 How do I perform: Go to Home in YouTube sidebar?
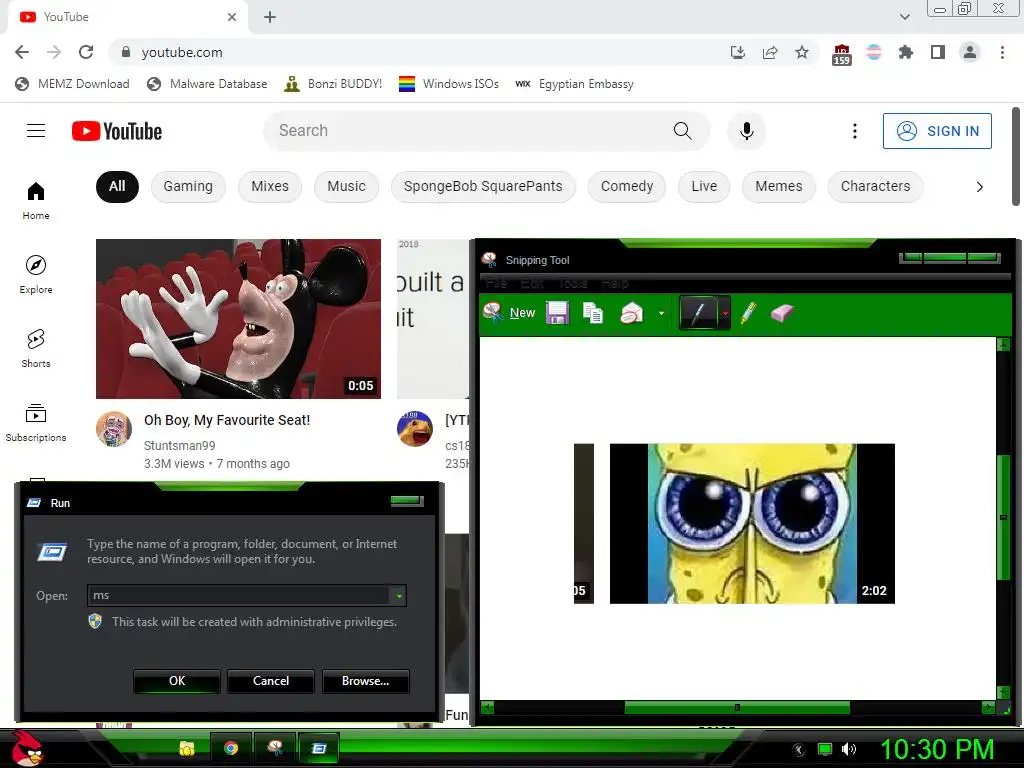pyautogui.click(x=36, y=200)
